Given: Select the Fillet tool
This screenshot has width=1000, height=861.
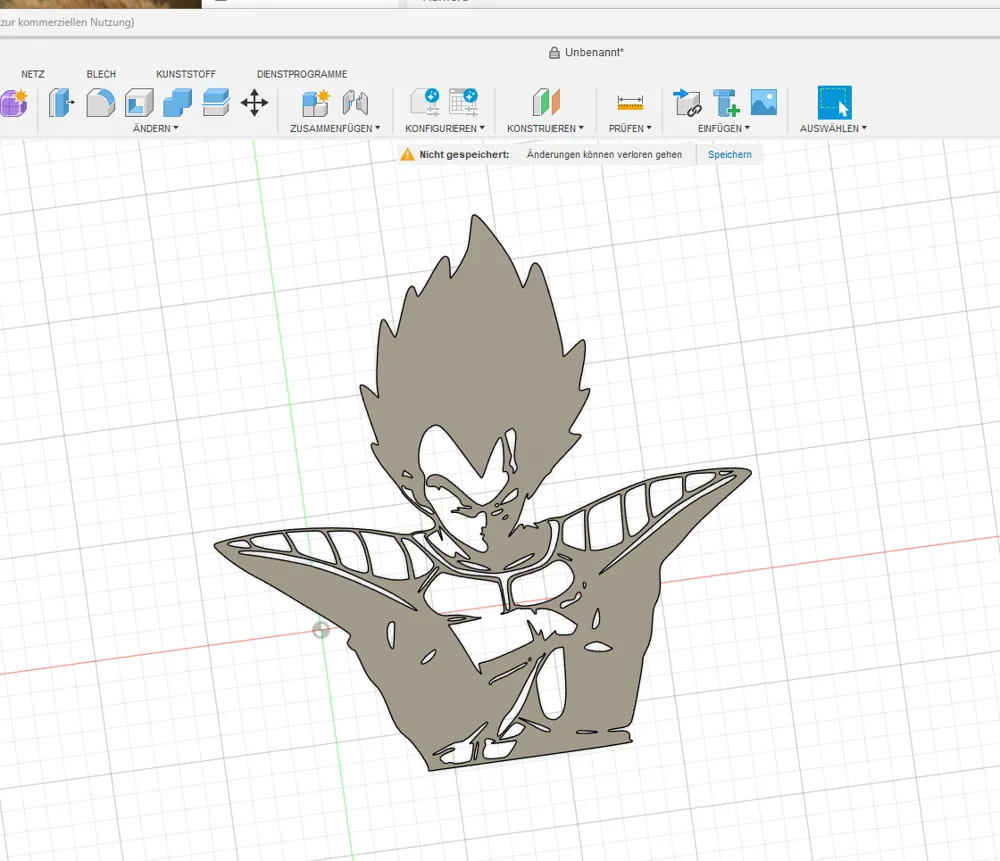Looking at the screenshot, I should pyautogui.click(x=100, y=103).
